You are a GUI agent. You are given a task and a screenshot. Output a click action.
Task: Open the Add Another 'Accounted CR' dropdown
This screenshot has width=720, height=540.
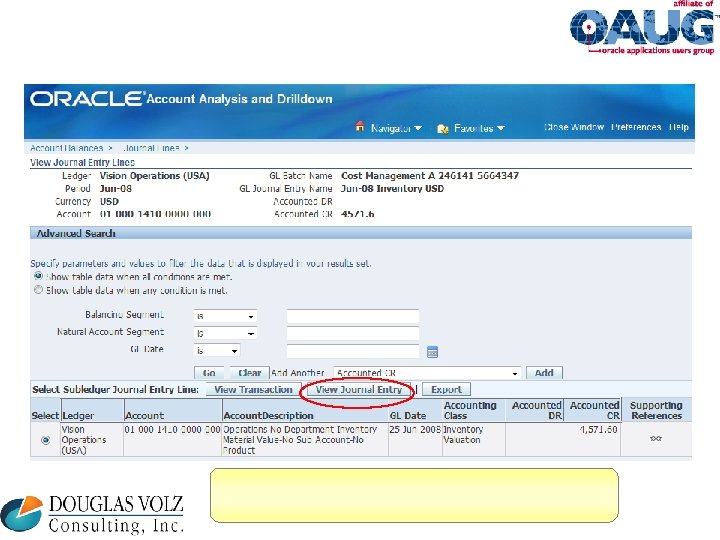click(428, 373)
